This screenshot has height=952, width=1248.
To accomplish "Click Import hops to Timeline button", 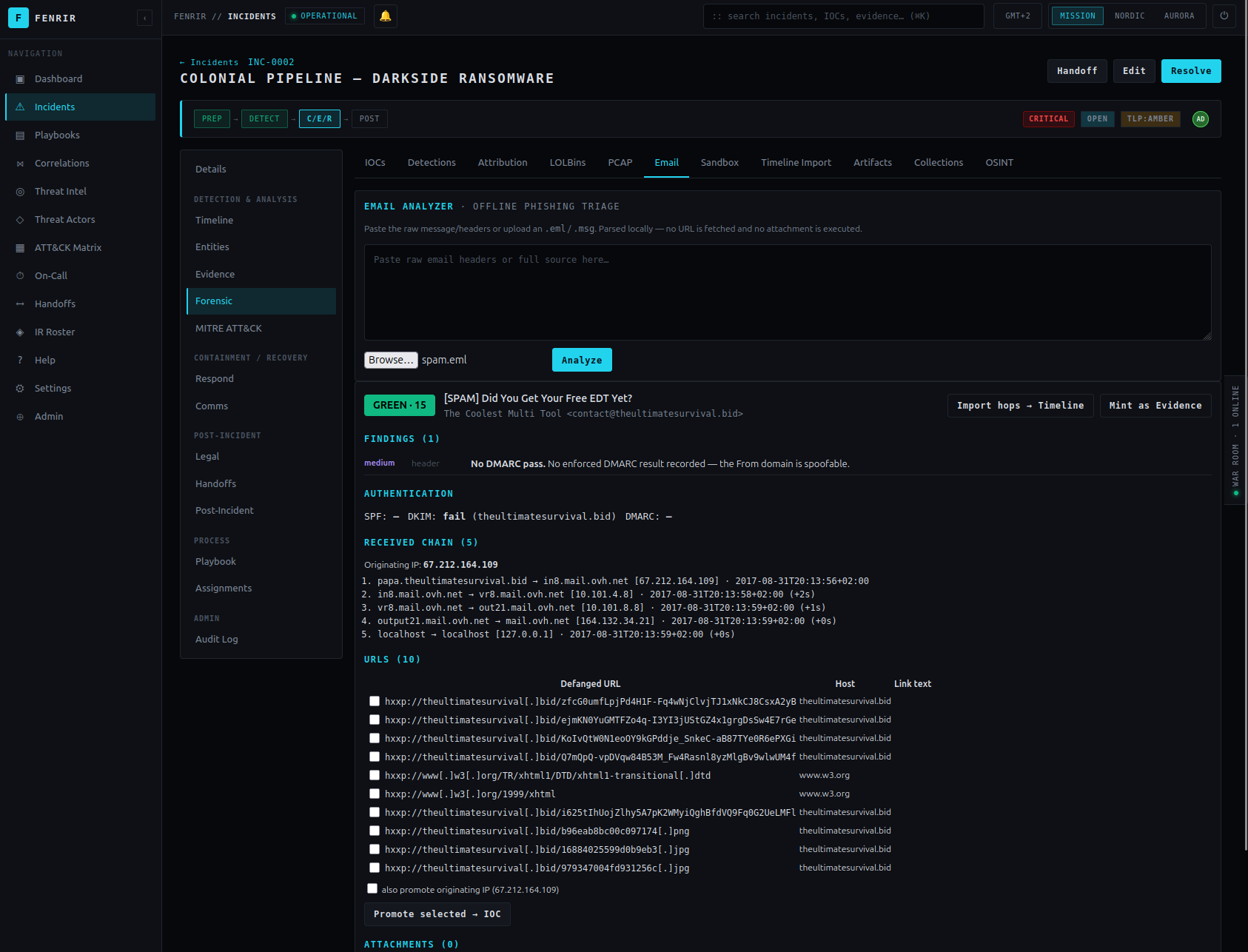I will pos(1020,406).
